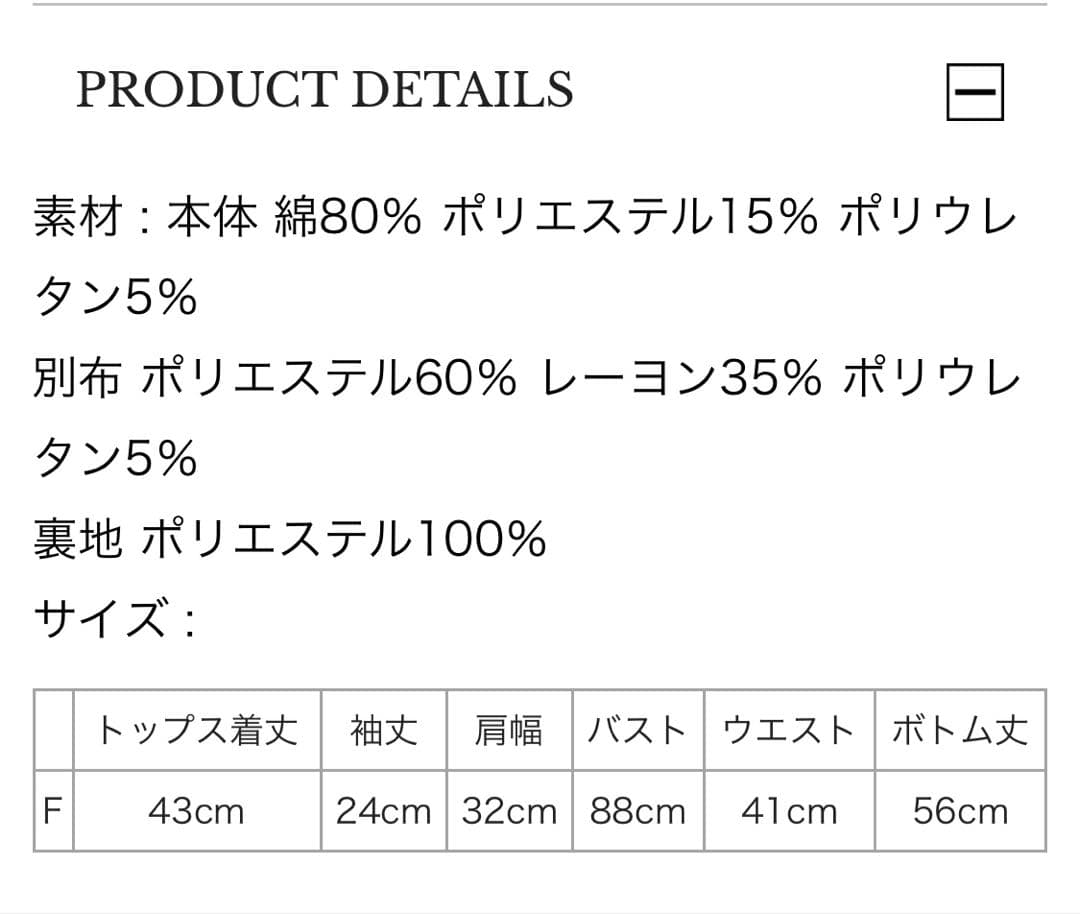Click the 24cm sleeve length cell
This screenshot has height=914, width=1080.
[384, 811]
